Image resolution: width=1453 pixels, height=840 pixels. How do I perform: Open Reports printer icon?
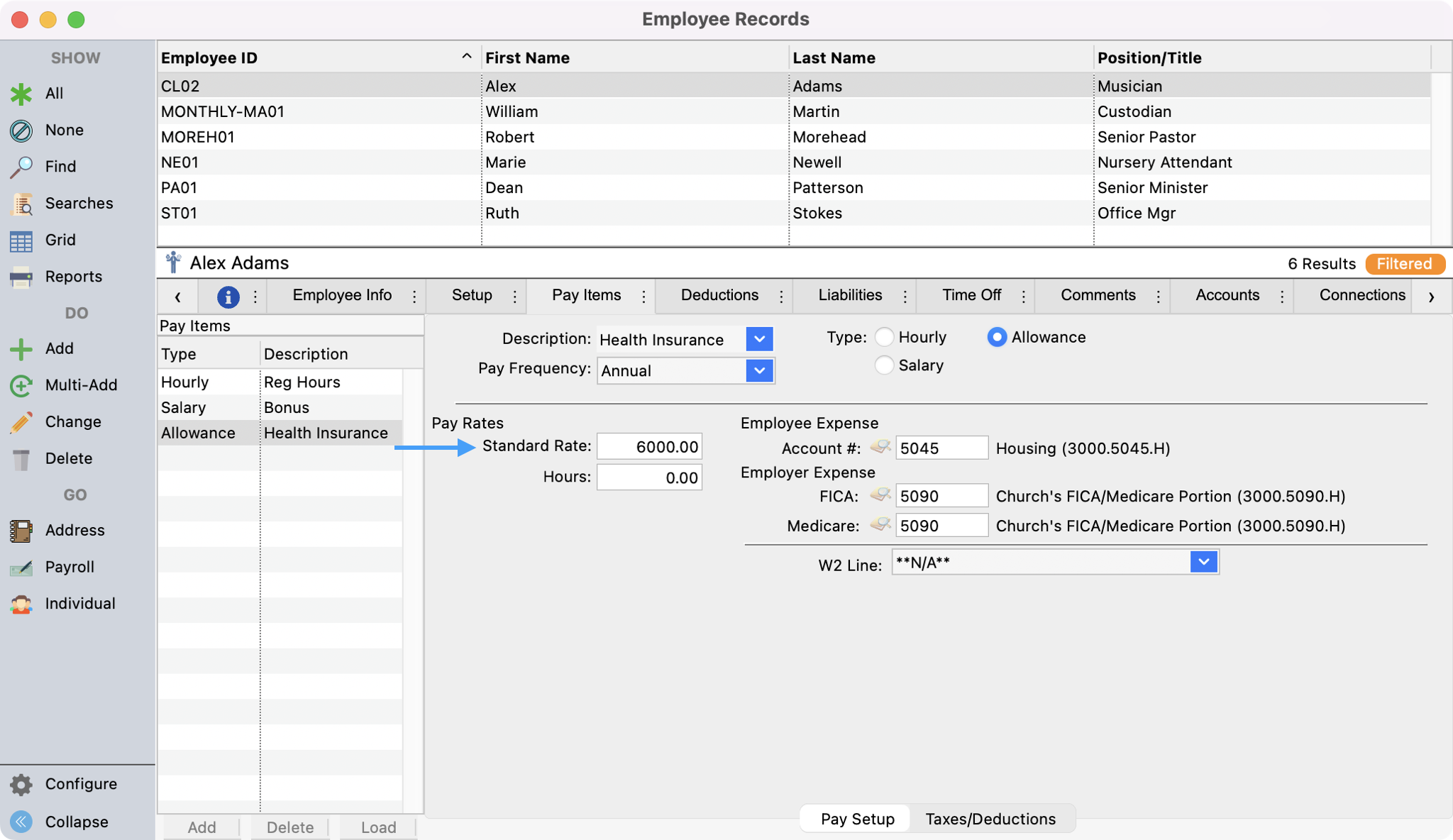click(x=21, y=277)
